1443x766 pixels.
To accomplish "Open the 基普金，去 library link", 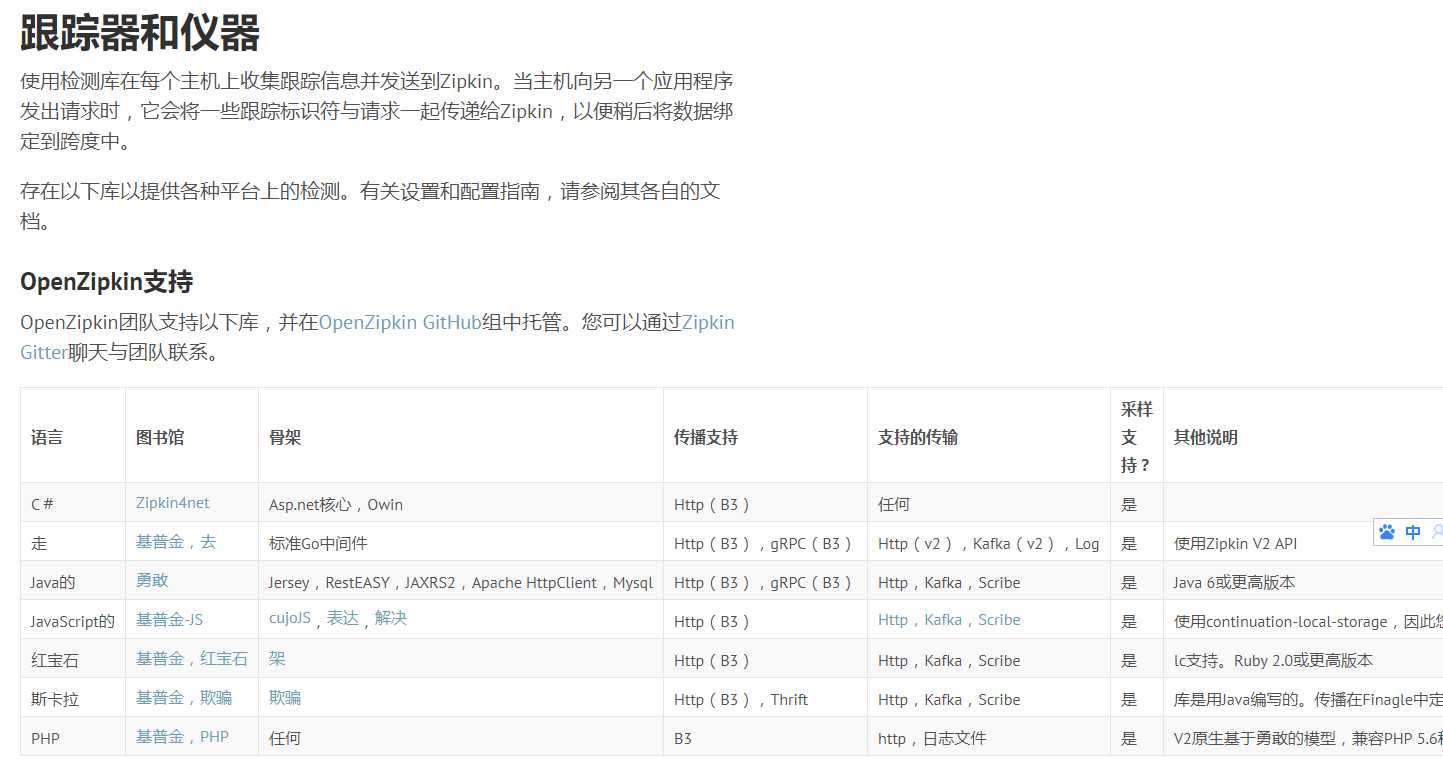I will pyautogui.click(x=176, y=541).
